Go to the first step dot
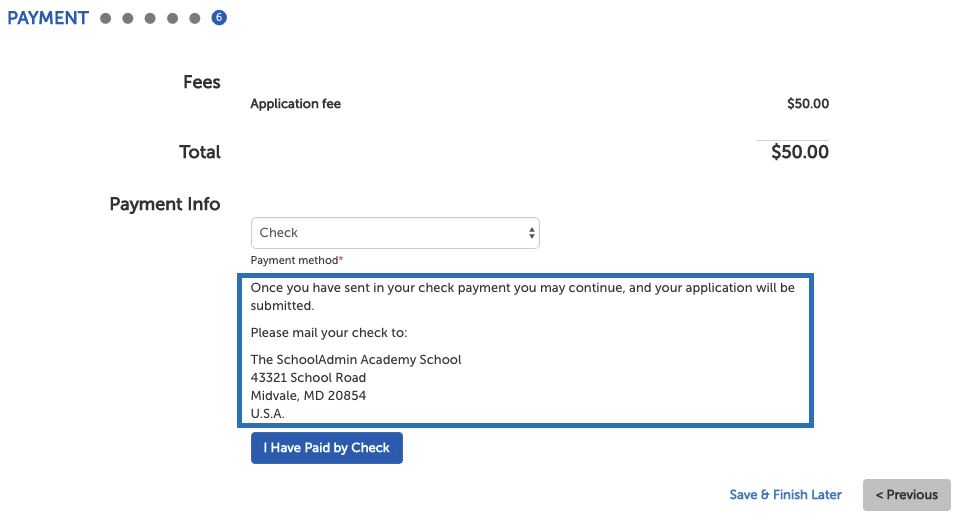 coord(106,19)
